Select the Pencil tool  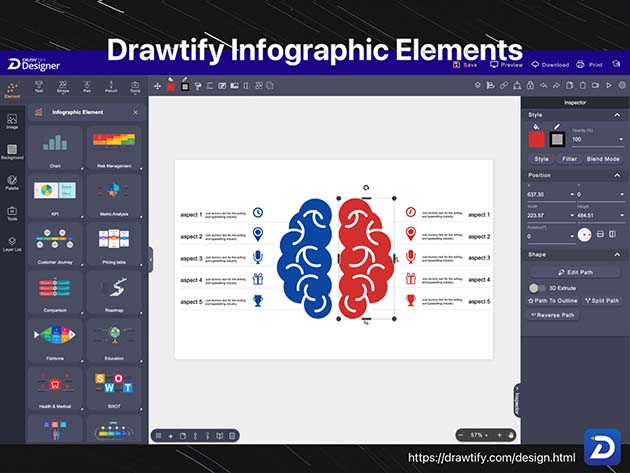[x=111, y=87]
